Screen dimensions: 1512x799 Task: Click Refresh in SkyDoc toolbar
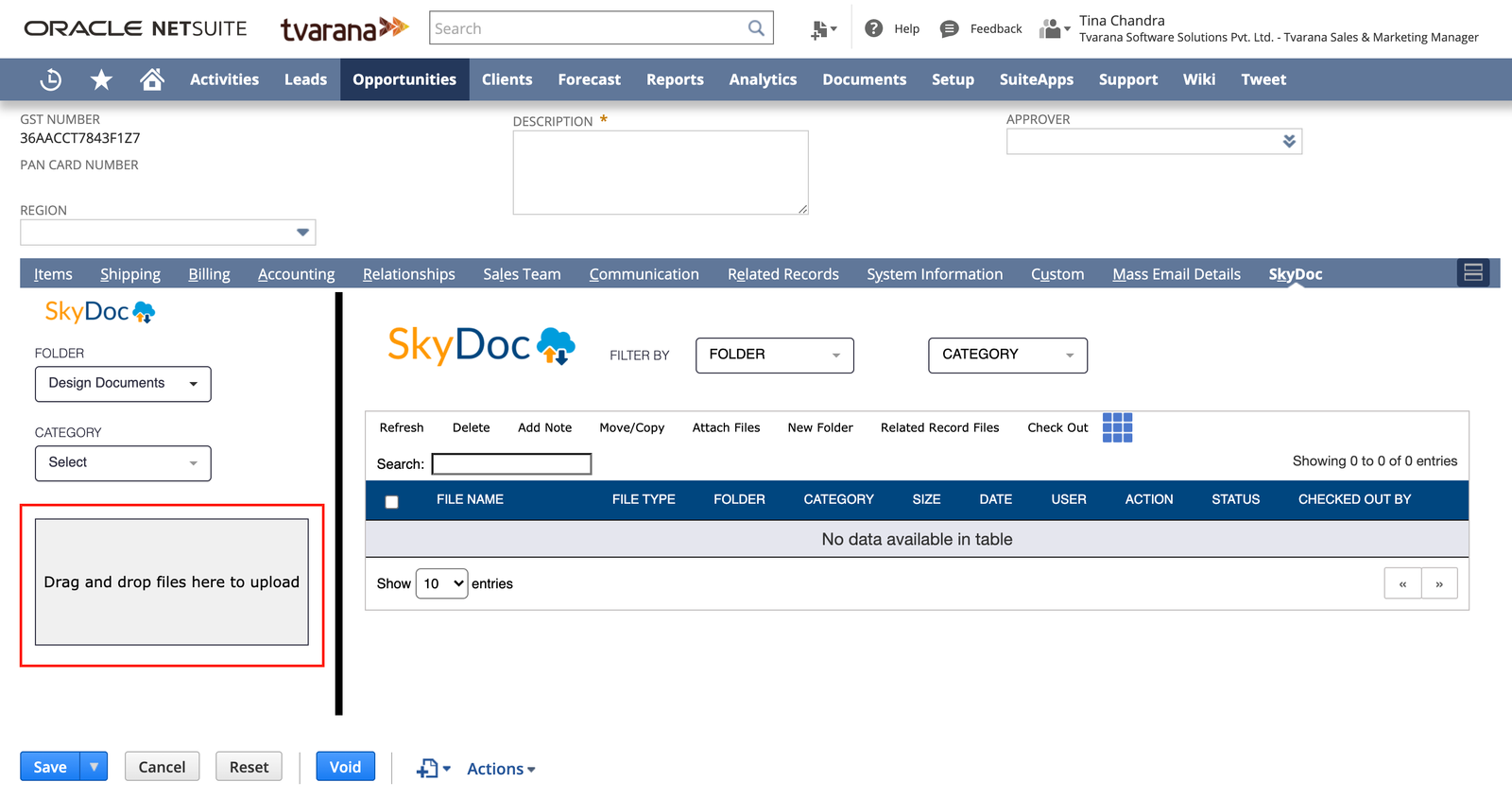coord(402,427)
